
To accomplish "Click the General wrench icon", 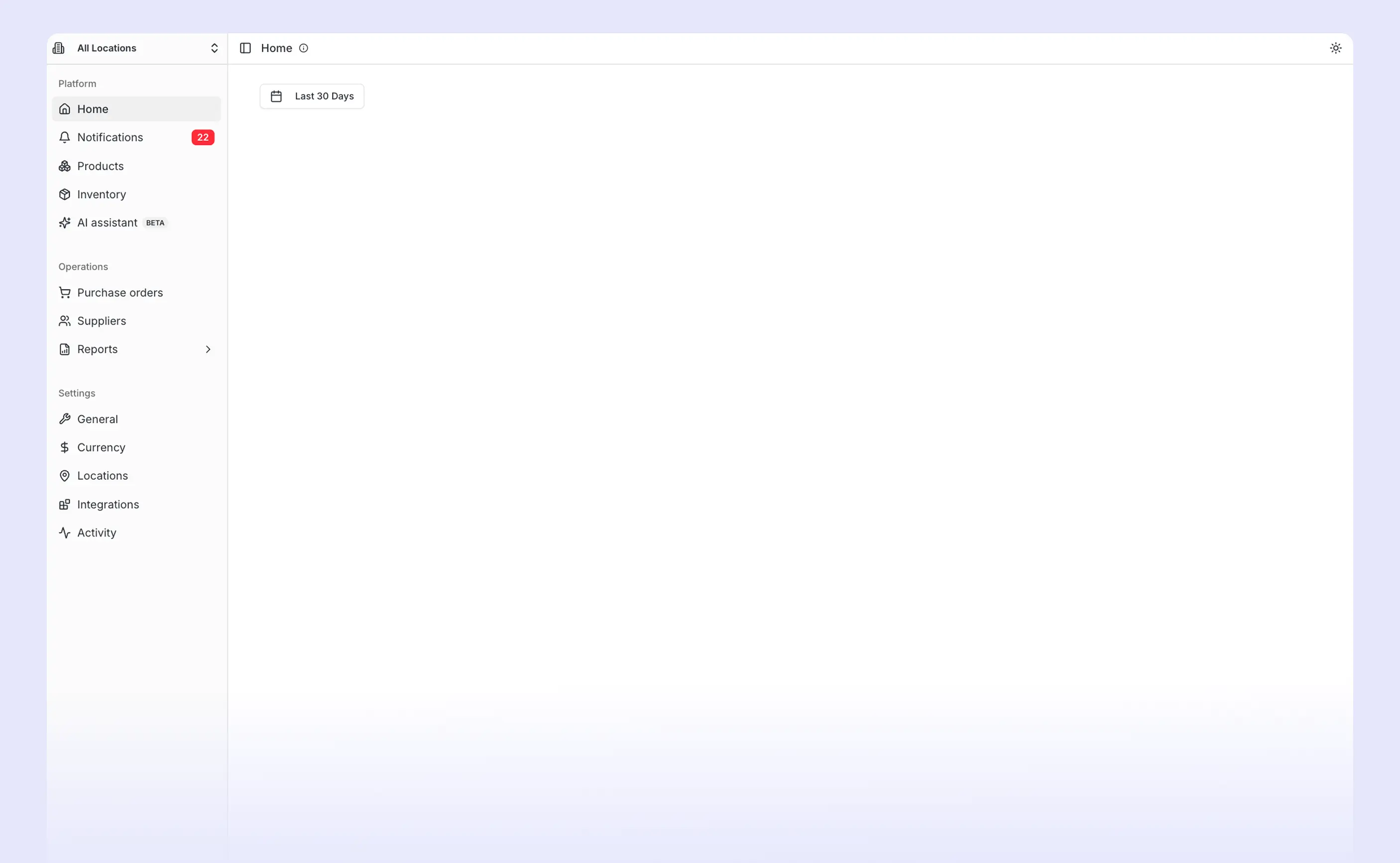I will tap(65, 419).
